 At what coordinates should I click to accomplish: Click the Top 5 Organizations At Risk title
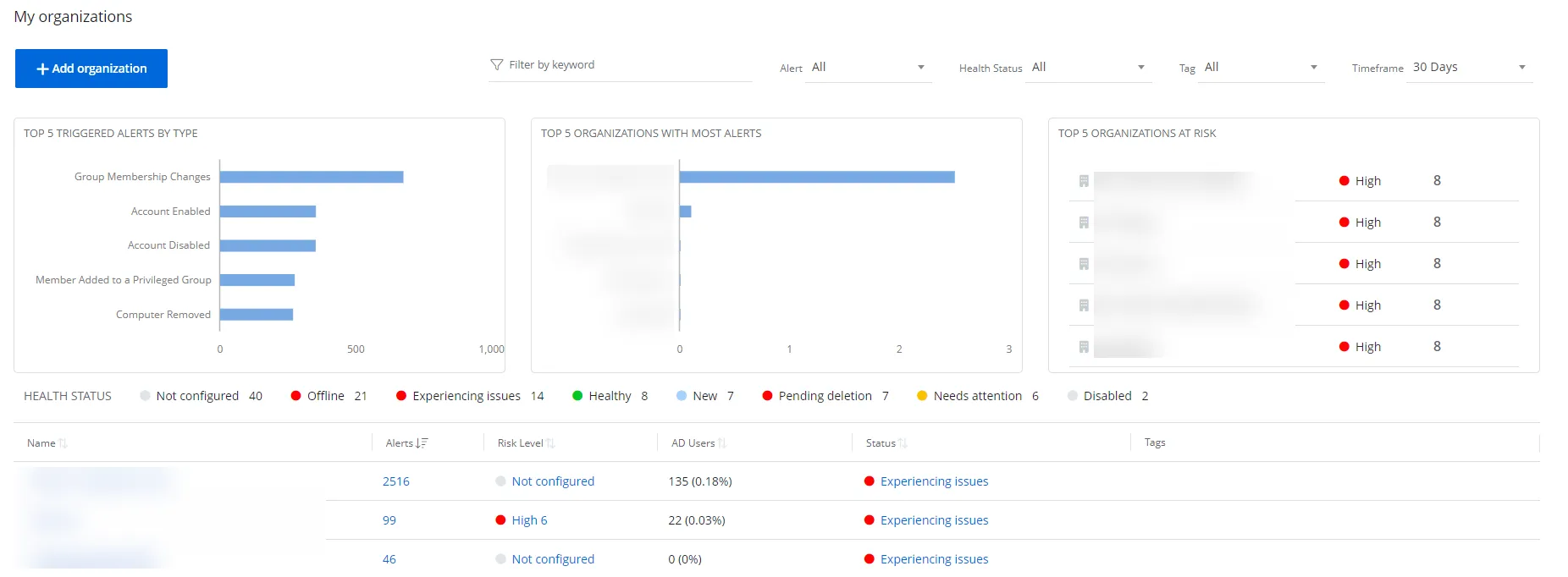coord(1137,134)
